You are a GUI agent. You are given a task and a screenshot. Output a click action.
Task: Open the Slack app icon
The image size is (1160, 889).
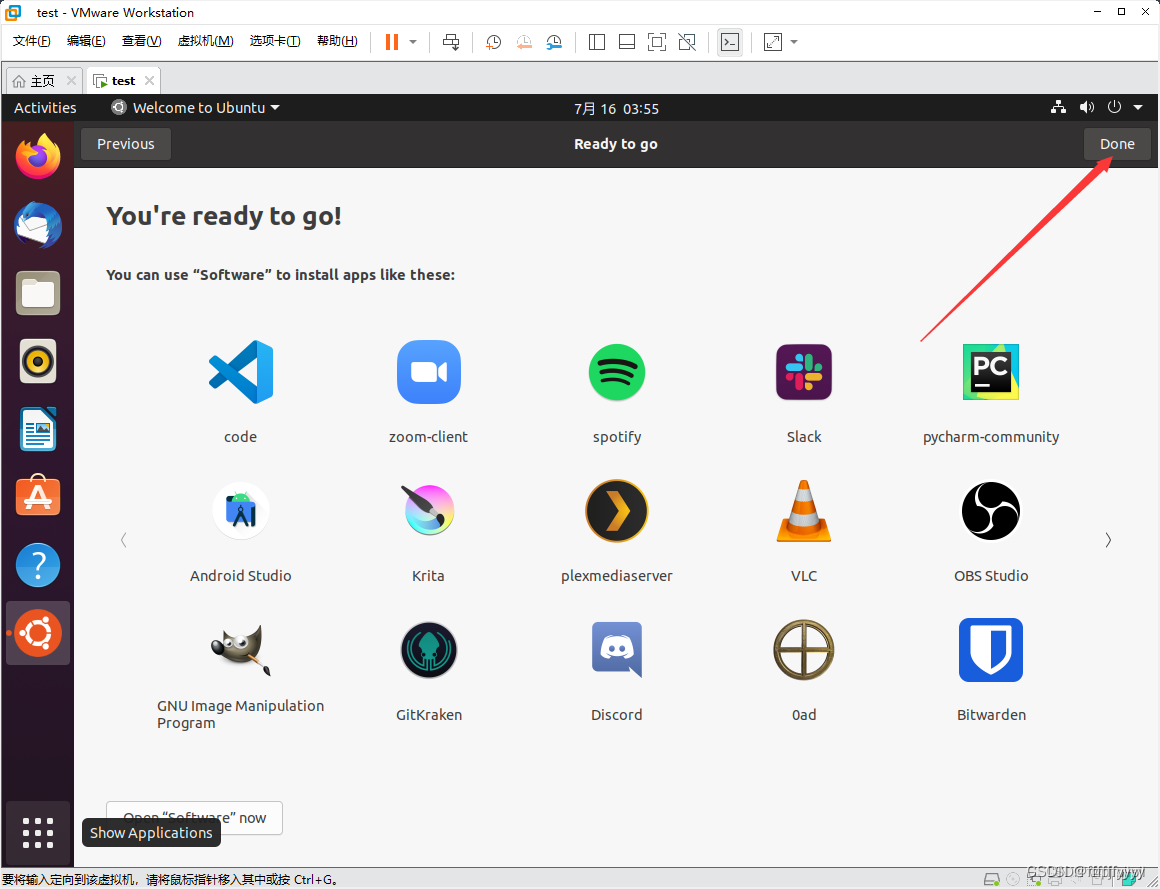coord(803,372)
